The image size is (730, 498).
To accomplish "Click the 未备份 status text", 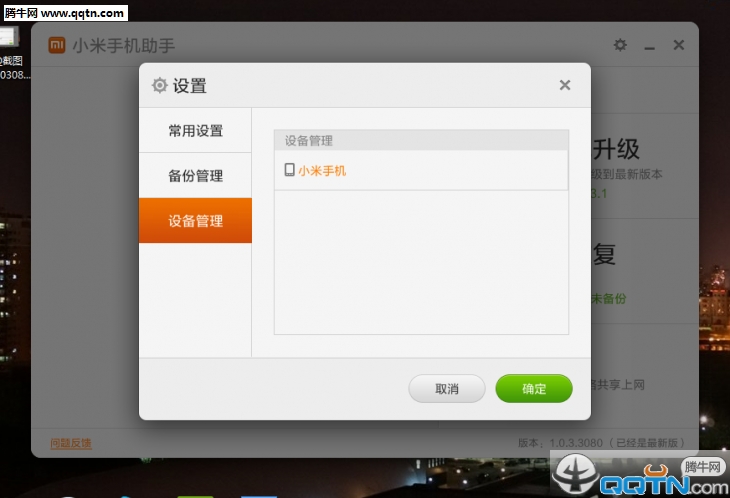I will coord(608,298).
